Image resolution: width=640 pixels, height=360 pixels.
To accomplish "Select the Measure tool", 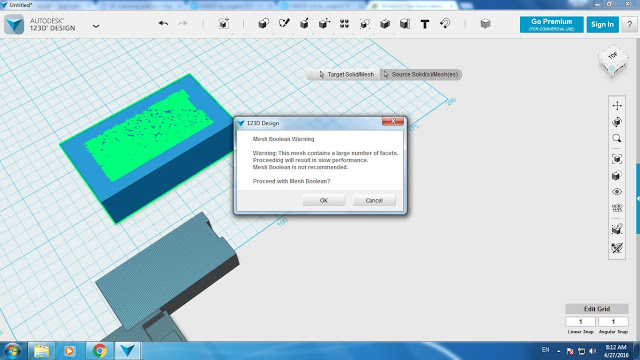I will pyautogui.click(x=404, y=24).
